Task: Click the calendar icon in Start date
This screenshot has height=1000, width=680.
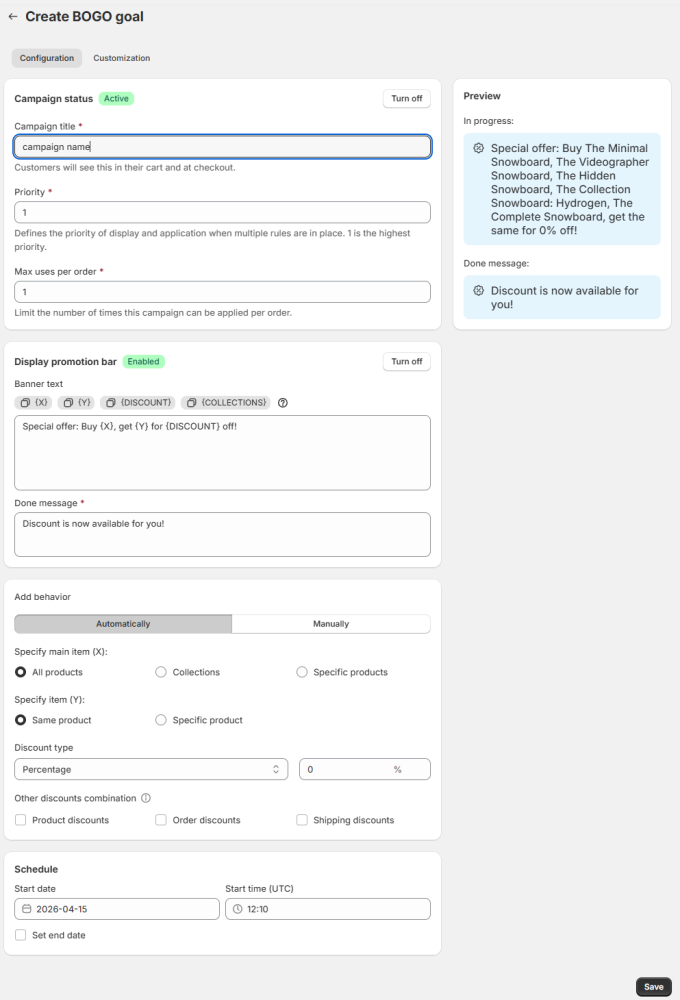Action: [27, 909]
